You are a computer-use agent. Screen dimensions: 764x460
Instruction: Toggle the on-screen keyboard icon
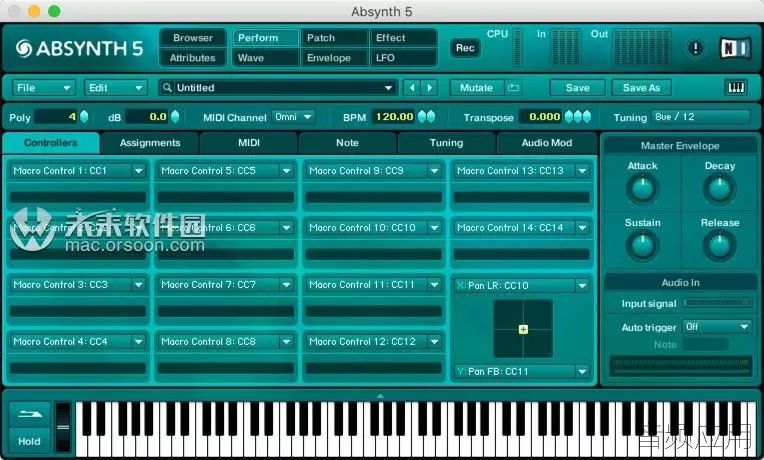(736, 88)
